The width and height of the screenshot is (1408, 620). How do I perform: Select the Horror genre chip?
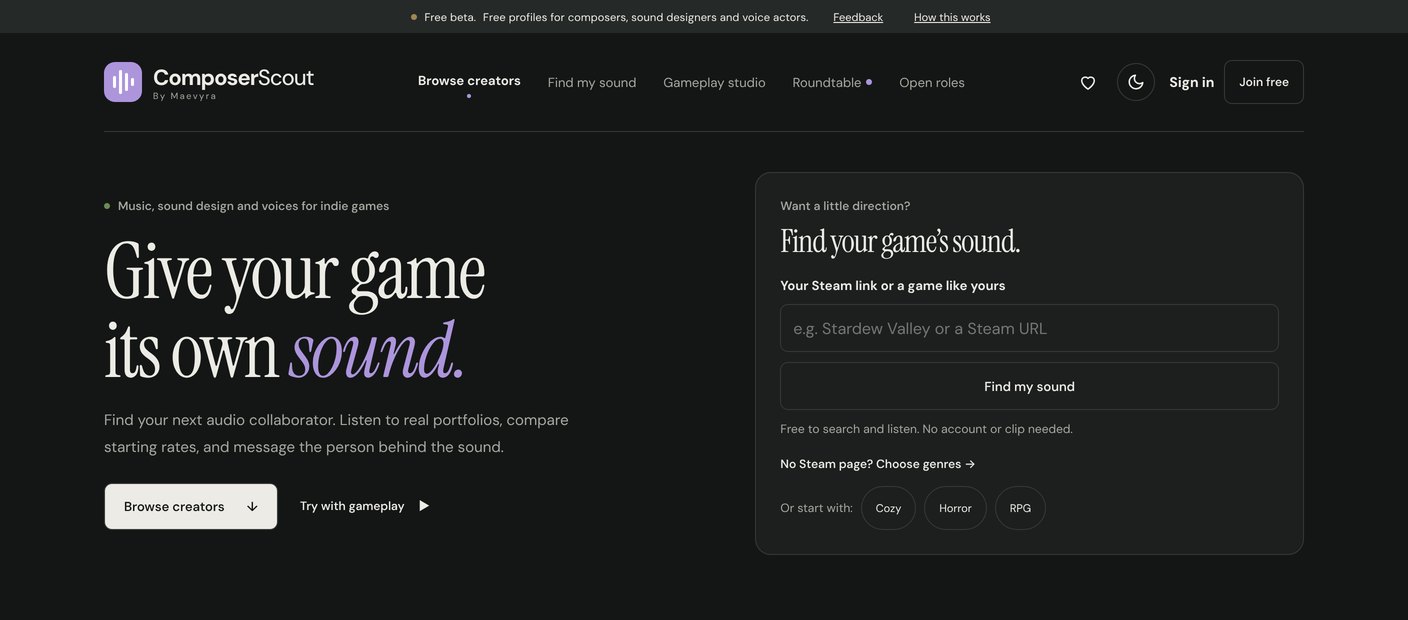(x=955, y=508)
